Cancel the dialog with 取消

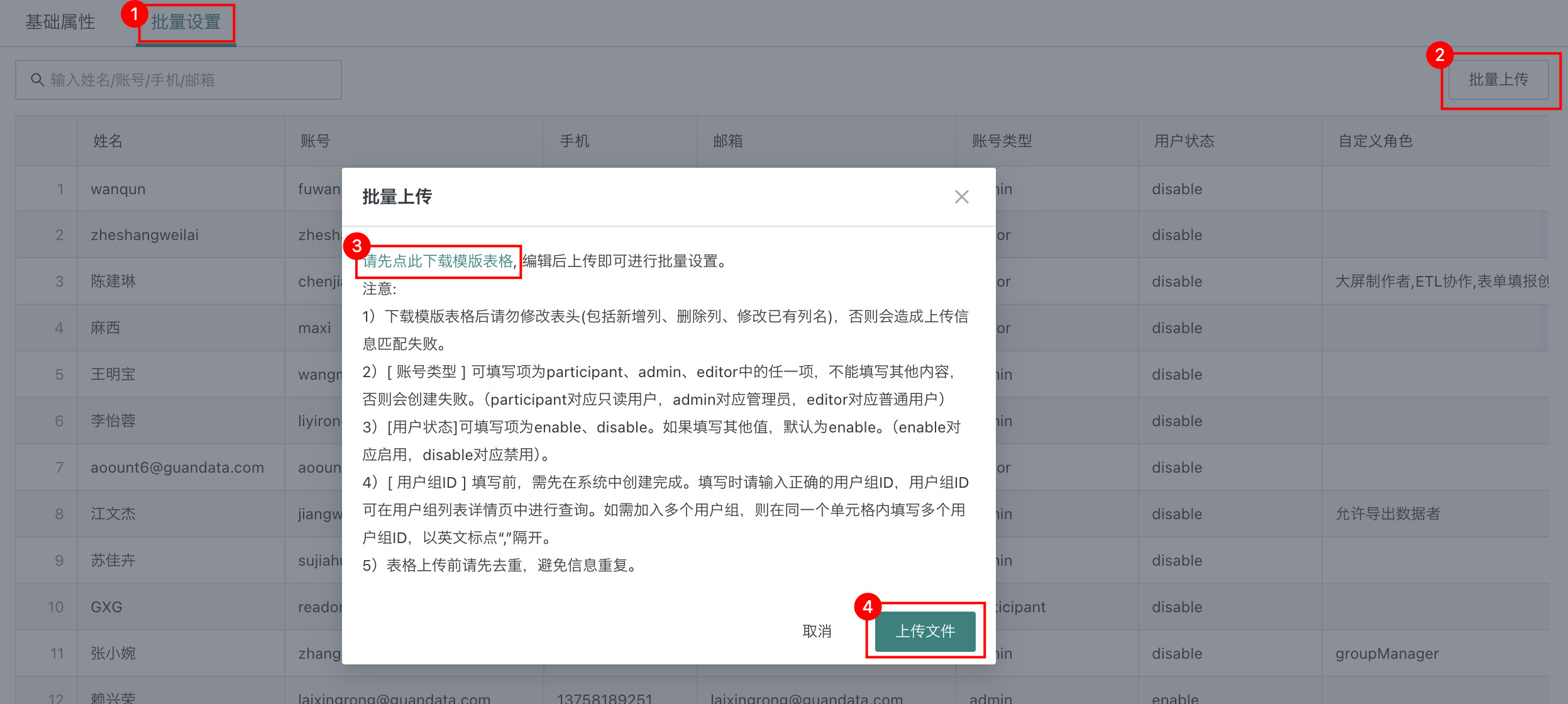817,631
